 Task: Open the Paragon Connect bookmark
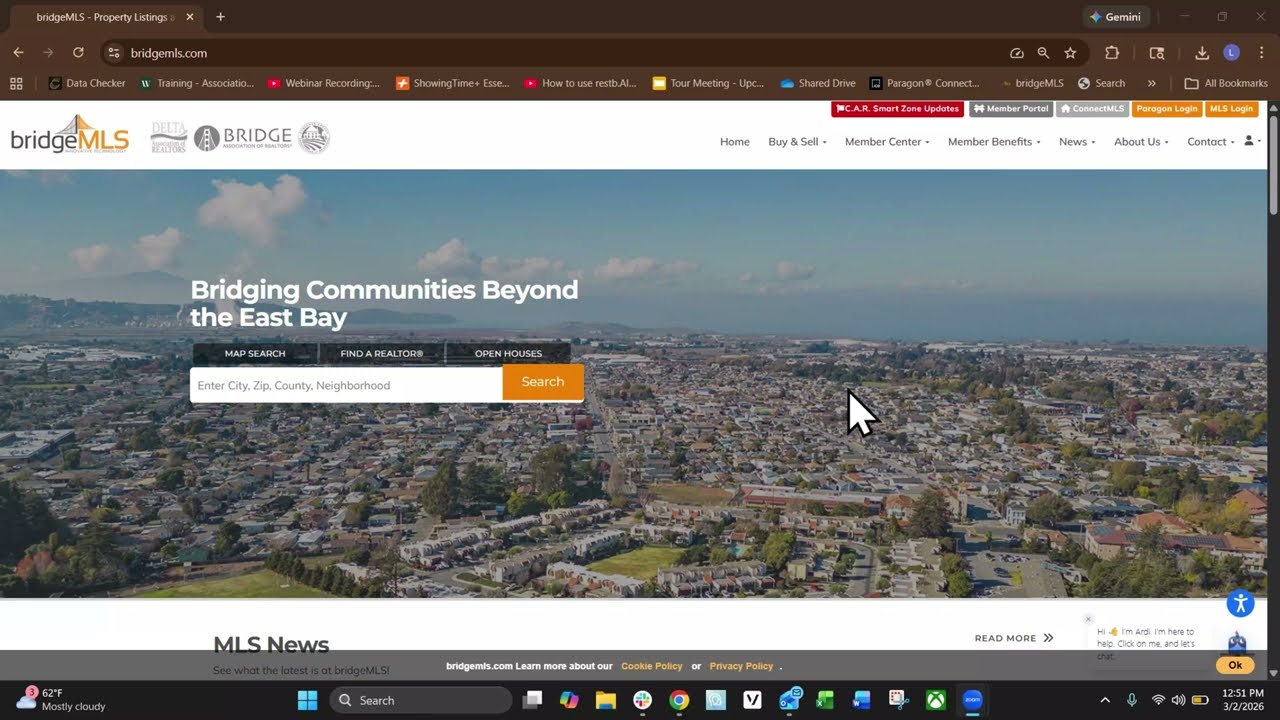[925, 83]
